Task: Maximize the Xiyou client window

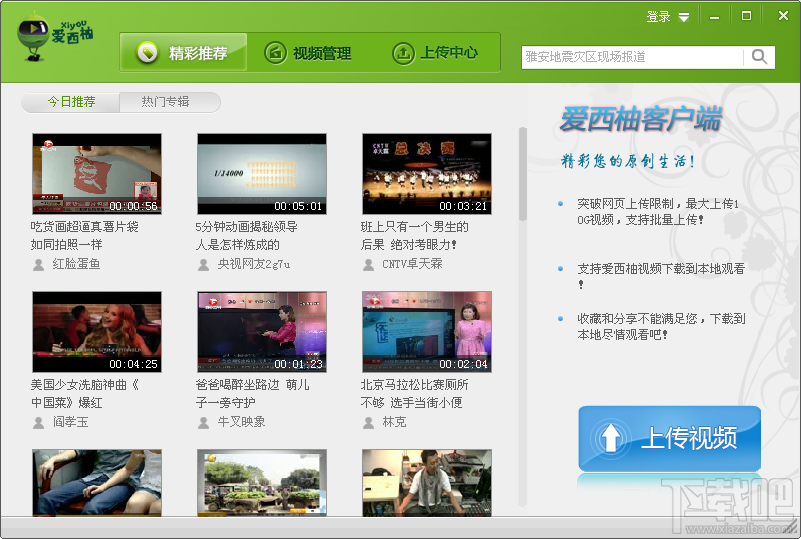Action: (x=746, y=16)
